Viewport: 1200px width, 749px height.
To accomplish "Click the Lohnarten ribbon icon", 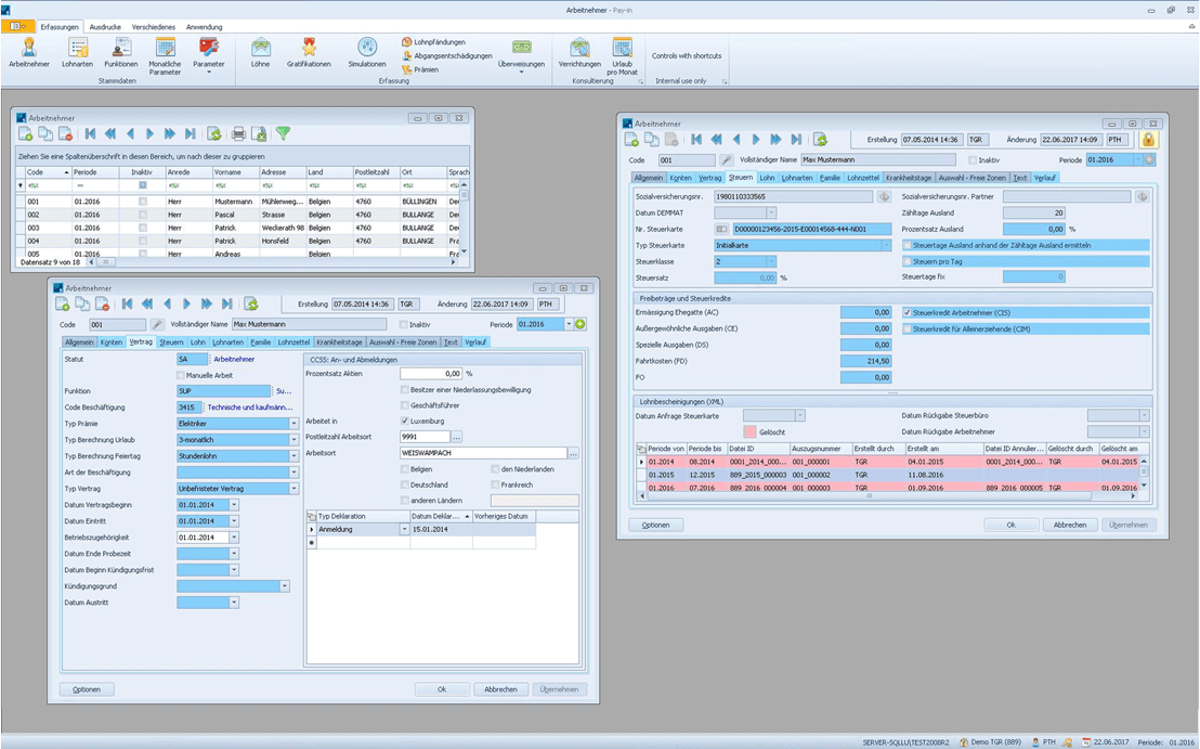I will [x=77, y=50].
